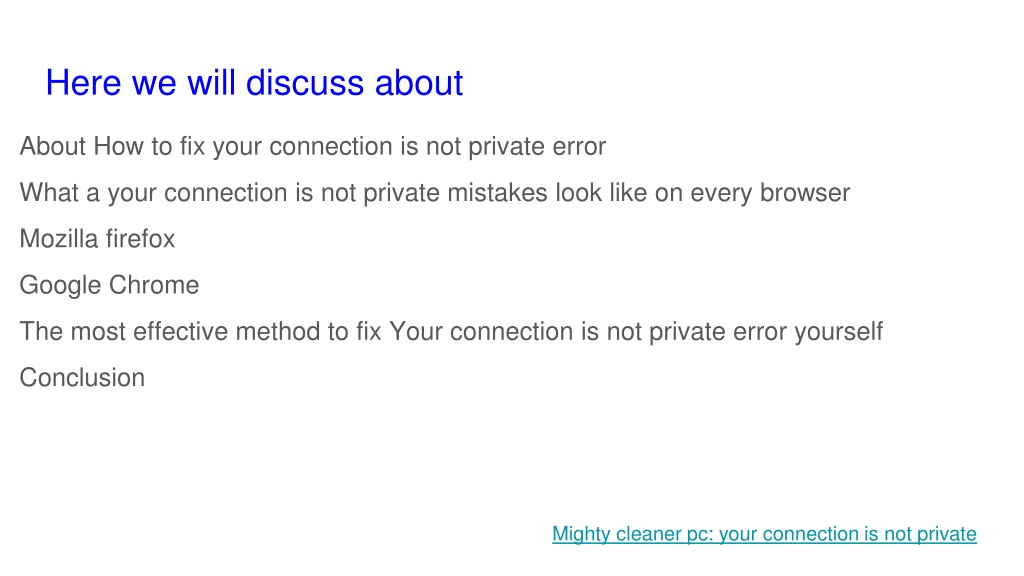This screenshot has height=576, width=1024.
Task: Click the word 'error' ending the first line
Action: pos(579,147)
